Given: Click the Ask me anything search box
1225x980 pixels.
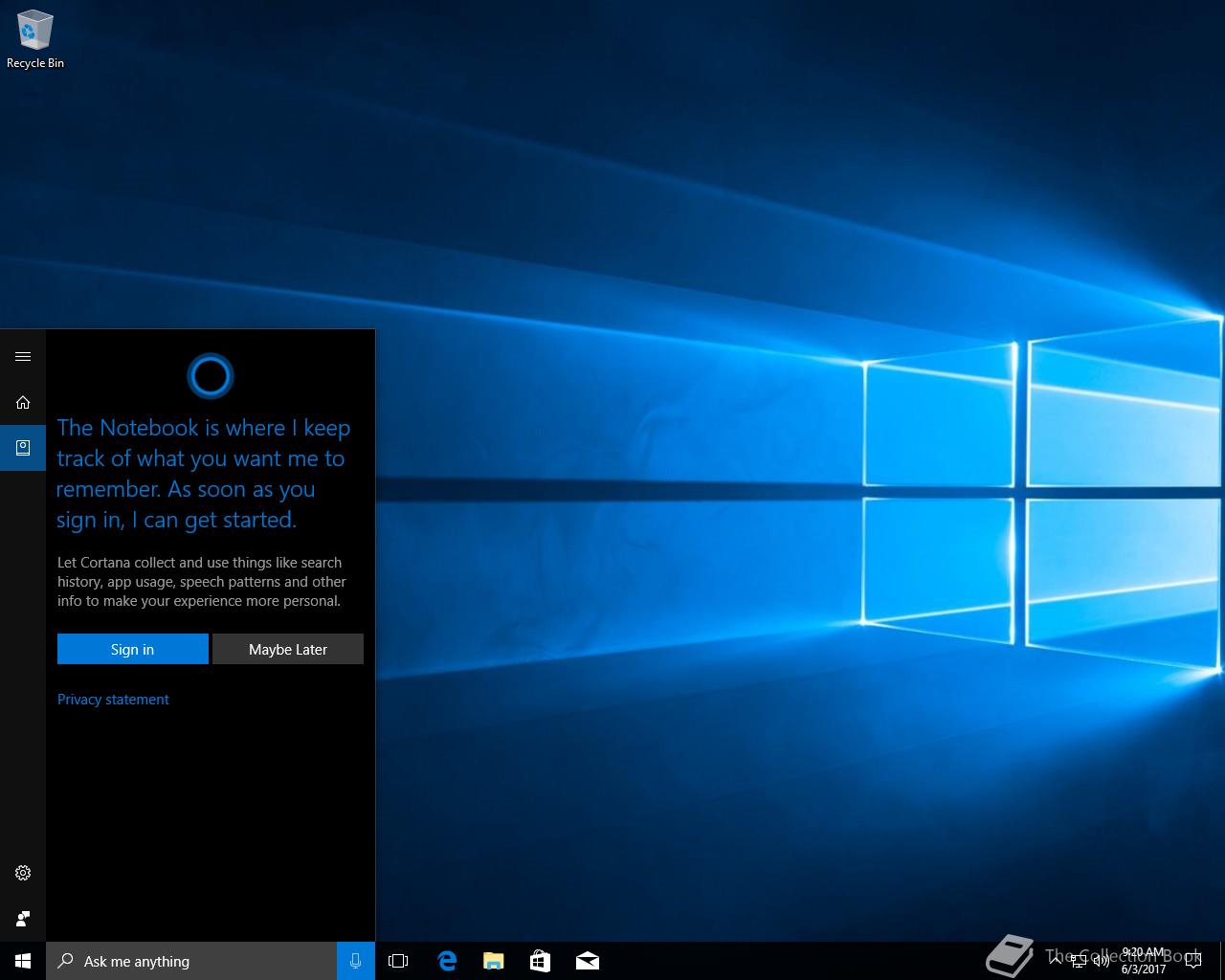Looking at the screenshot, I should (x=191, y=961).
